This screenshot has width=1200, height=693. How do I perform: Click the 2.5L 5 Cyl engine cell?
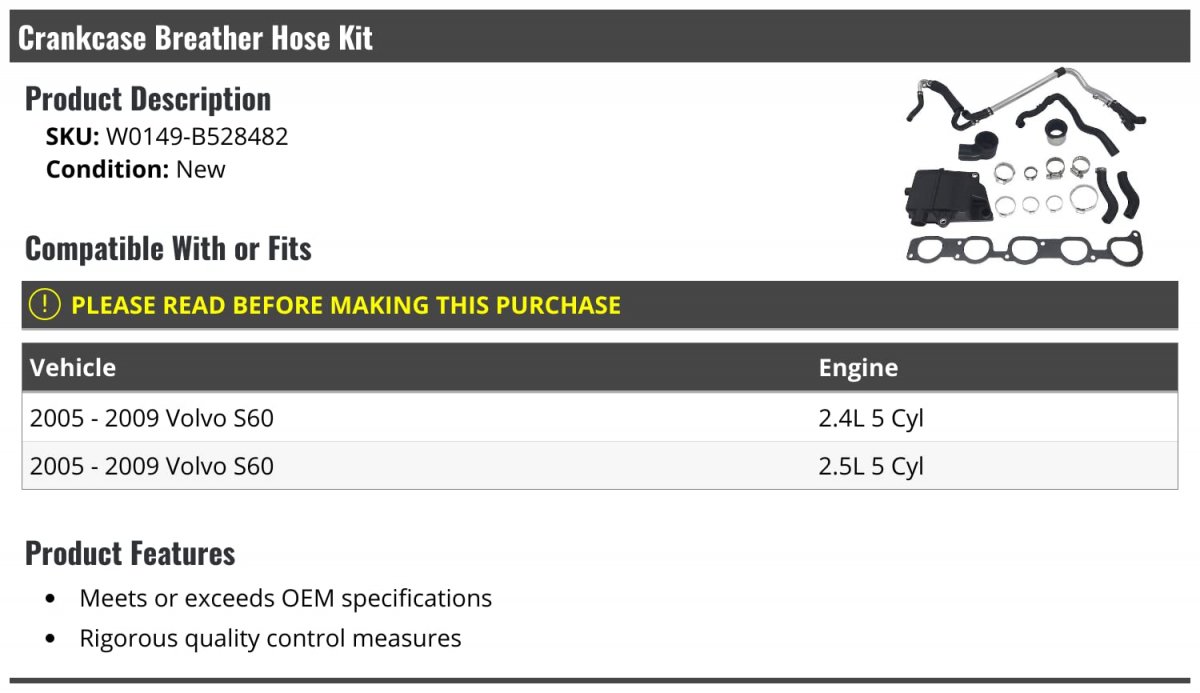pyautogui.click(x=871, y=466)
